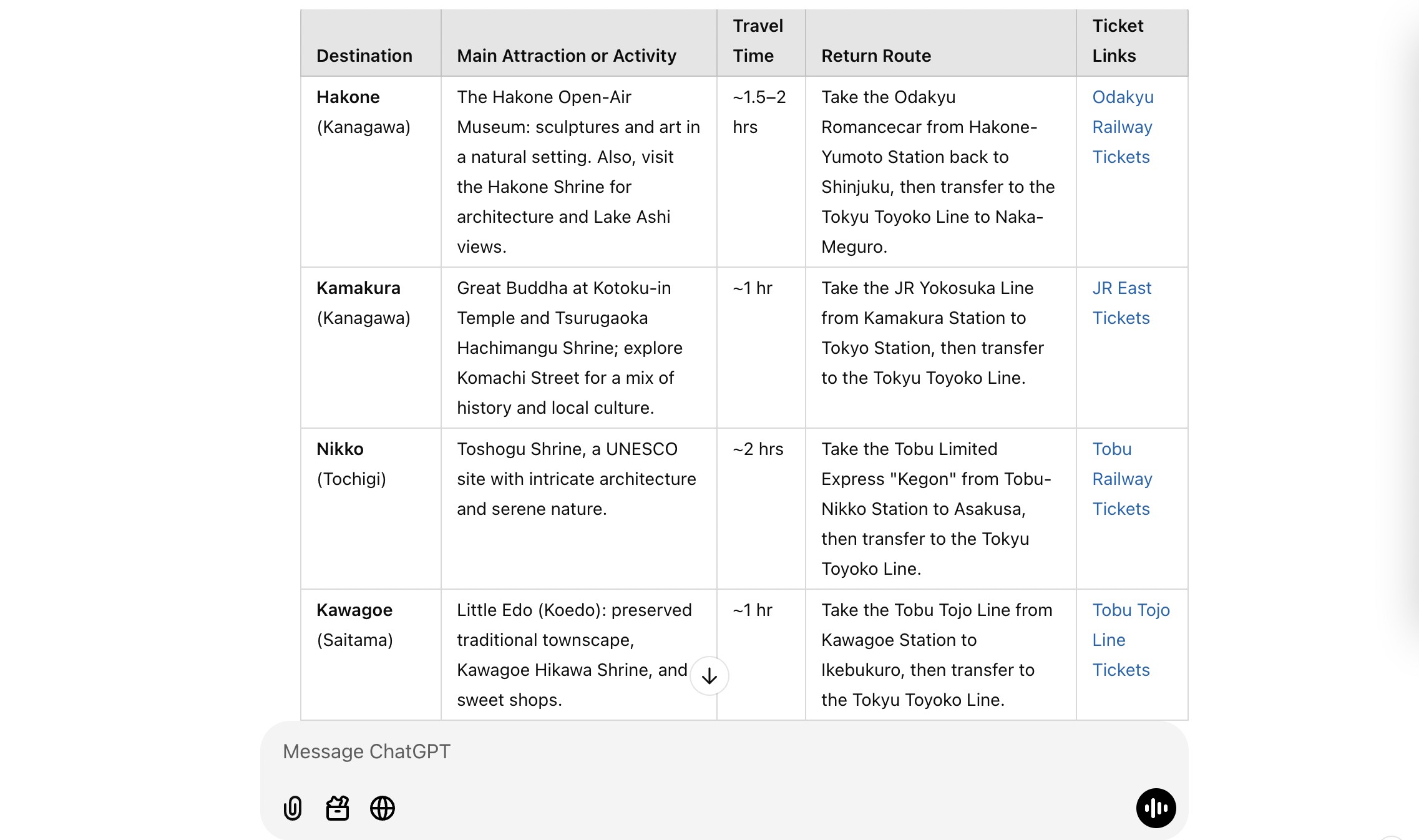Screen dimensions: 1419x840
Task: Select the Nikko (Tochigi) destination cell
Action: pyautogui.click(x=352, y=464)
